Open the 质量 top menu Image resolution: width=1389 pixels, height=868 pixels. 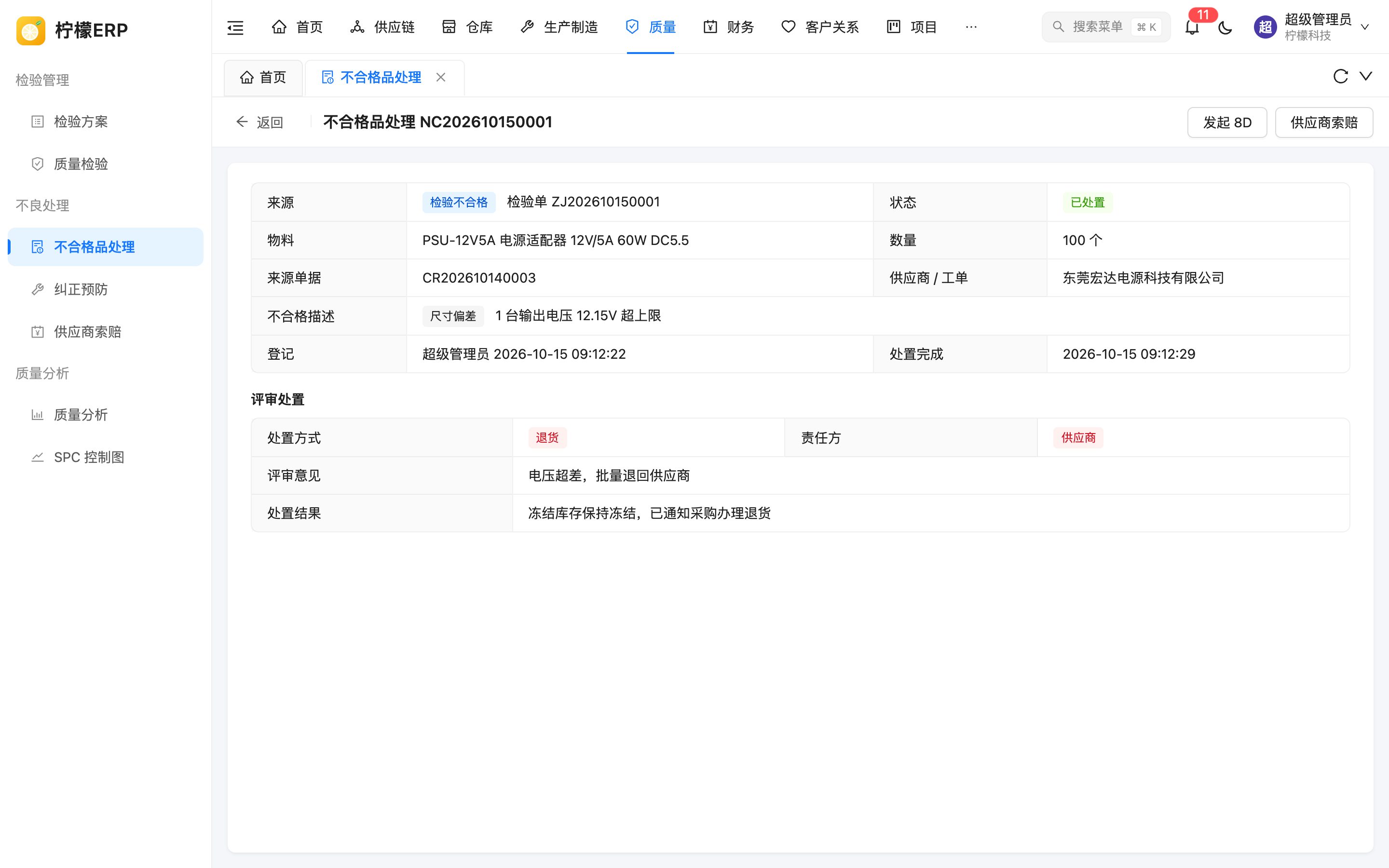(x=650, y=27)
